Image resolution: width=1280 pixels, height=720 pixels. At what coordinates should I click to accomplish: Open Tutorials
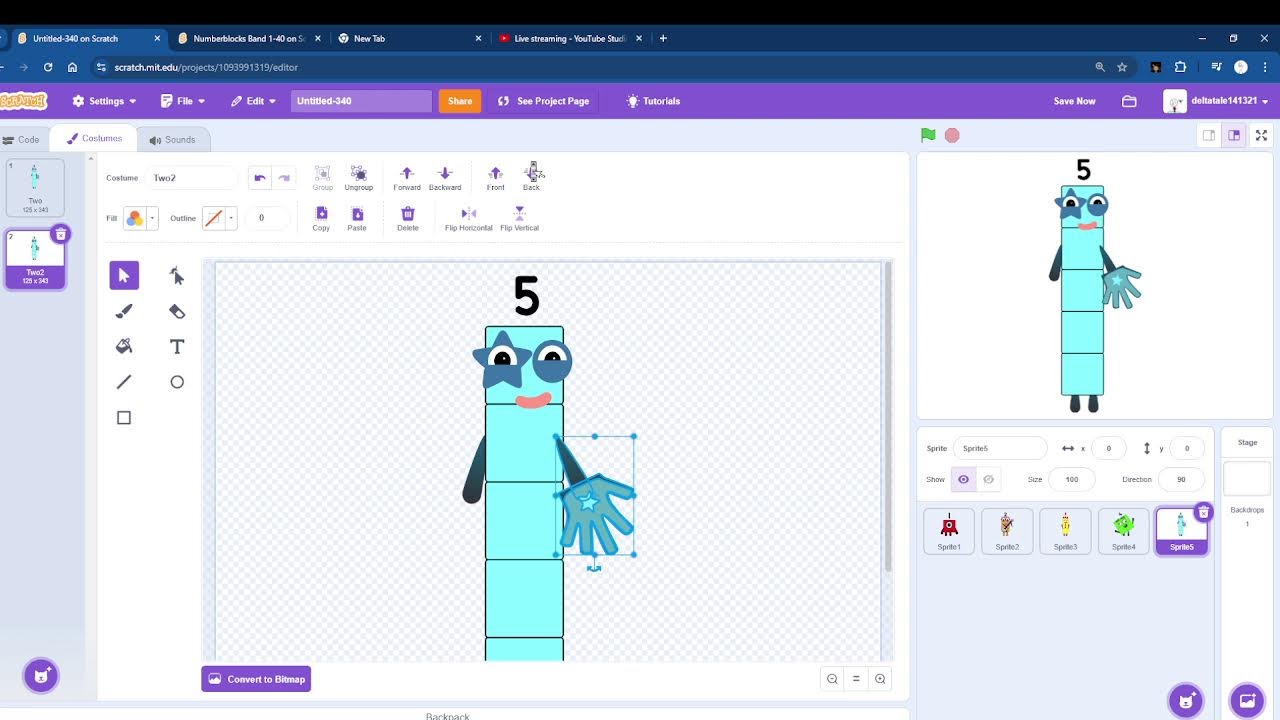pos(653,101)
